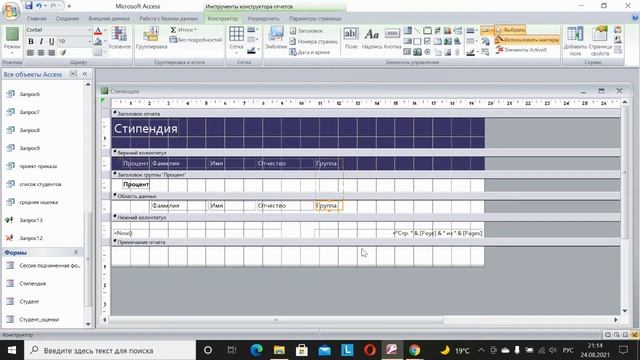Insert Номера страниц page numbers

coord(313,41)
